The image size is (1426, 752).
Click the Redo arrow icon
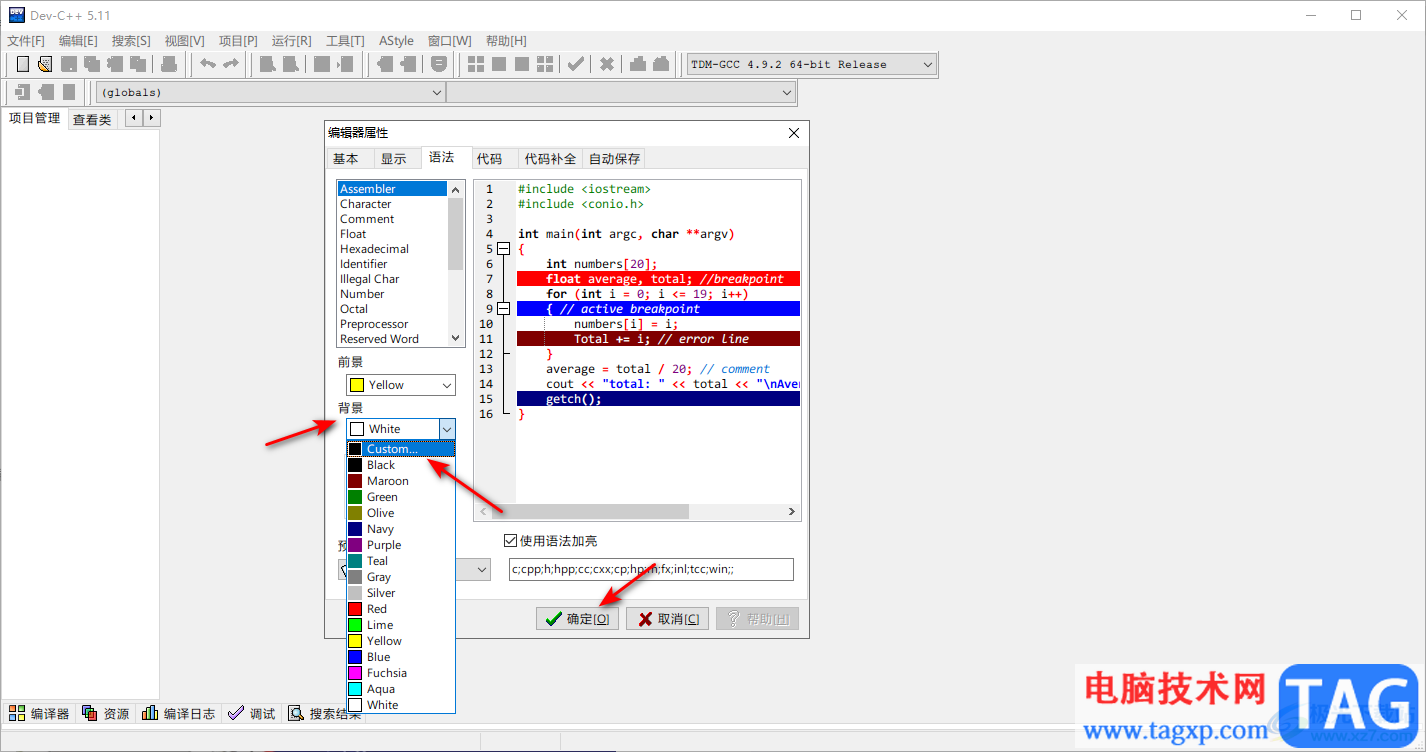click(231, 64)
